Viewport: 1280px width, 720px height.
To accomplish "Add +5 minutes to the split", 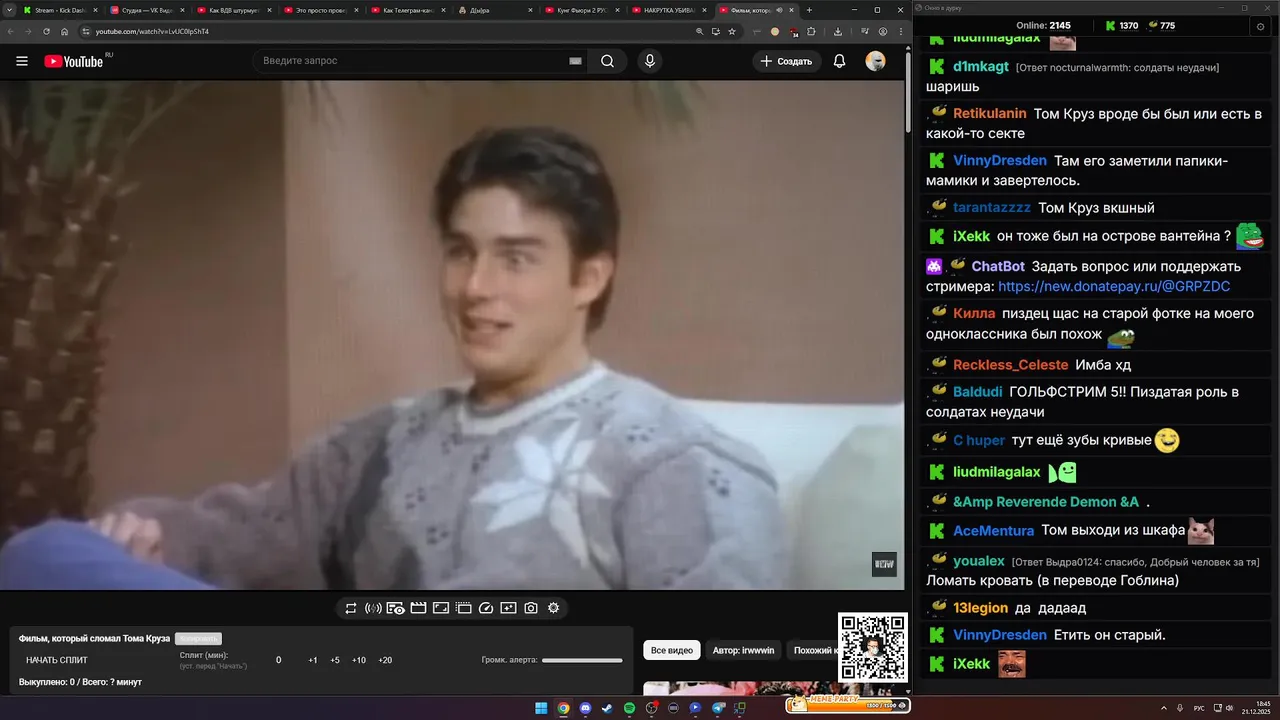I will pyautogui.click(x=335, y=660).
